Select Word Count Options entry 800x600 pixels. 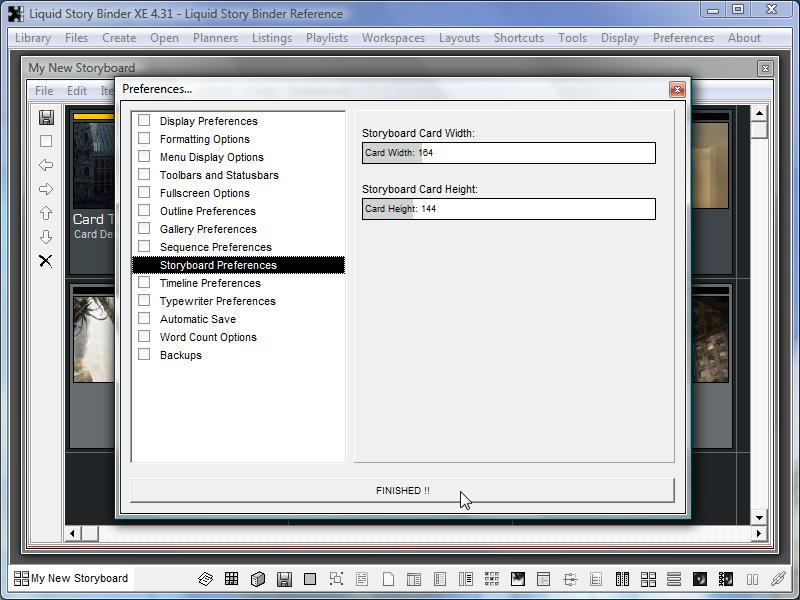tap(208, 337)
